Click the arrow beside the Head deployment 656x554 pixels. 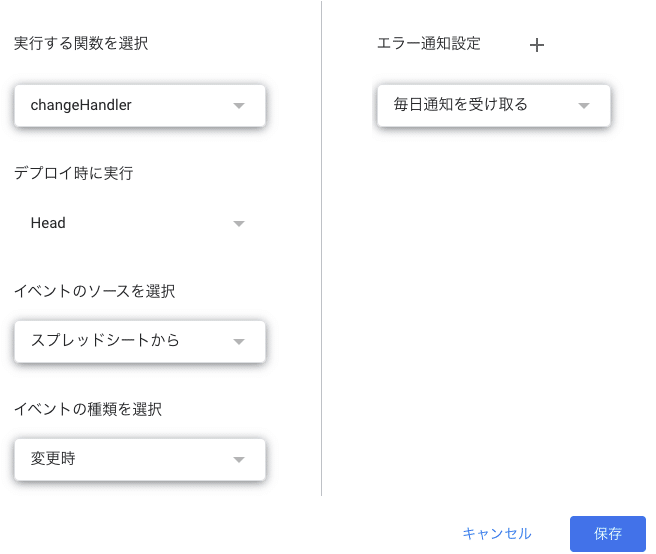point(239,223)
